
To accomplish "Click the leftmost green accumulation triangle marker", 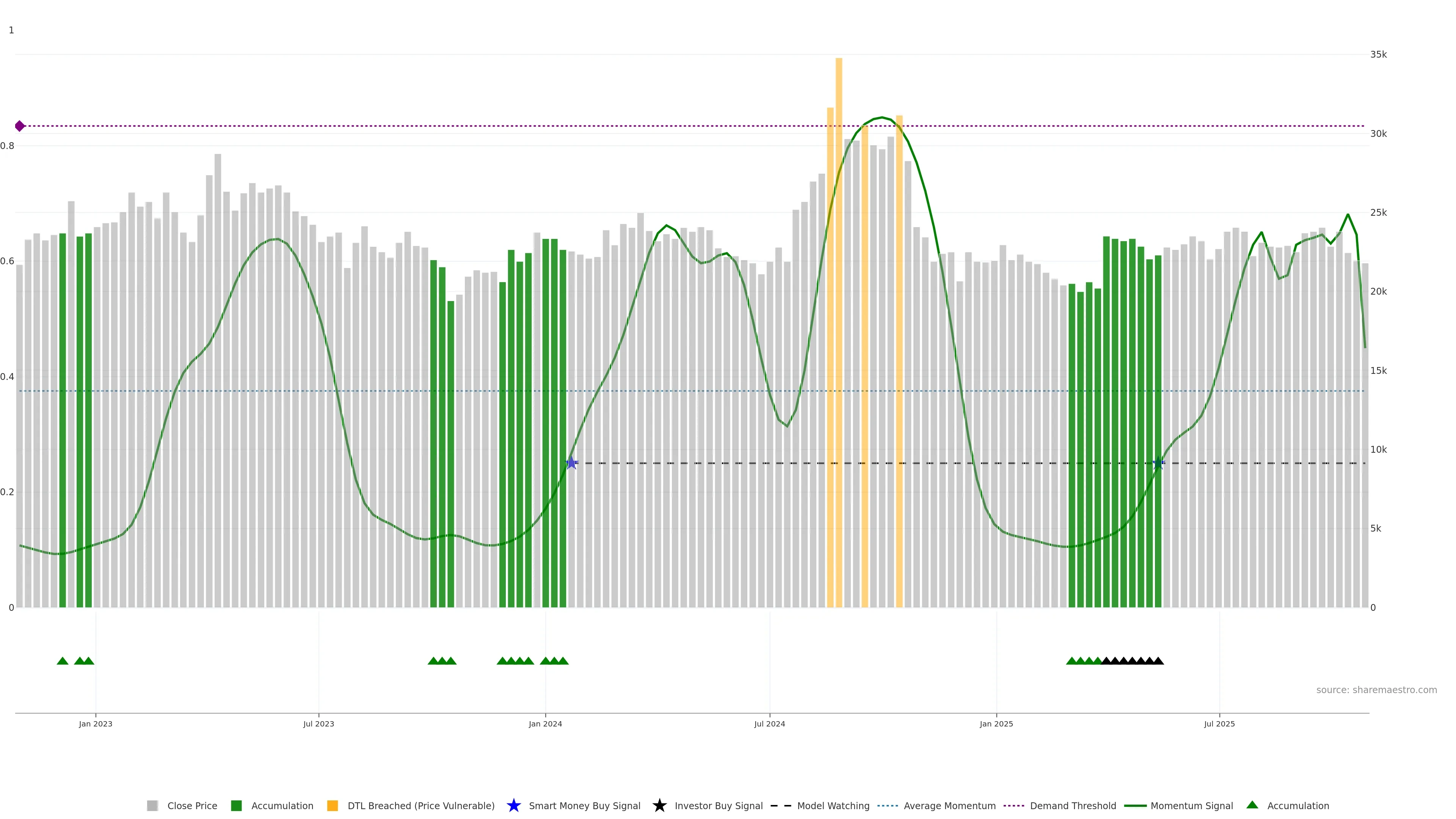I will tap(63, 661).
